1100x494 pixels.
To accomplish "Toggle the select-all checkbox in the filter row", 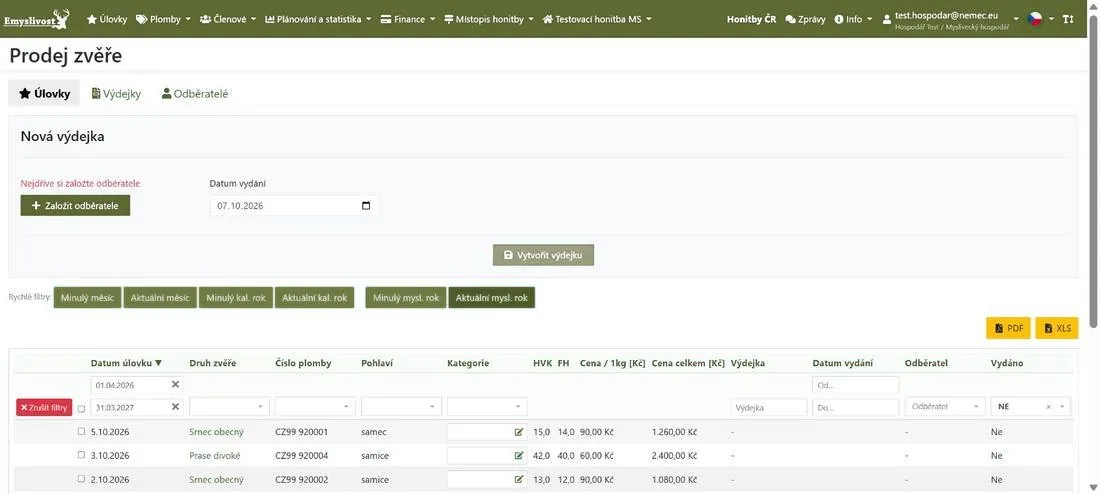I will pos(81,408).
